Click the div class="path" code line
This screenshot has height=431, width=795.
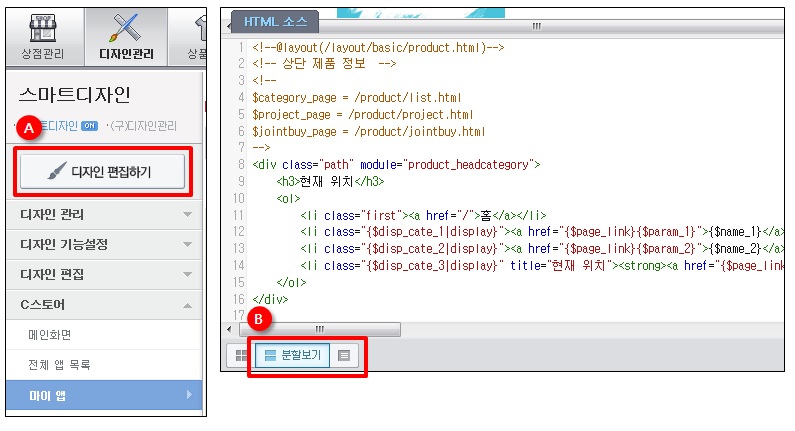pyautogui.click(x=396, y=165)
